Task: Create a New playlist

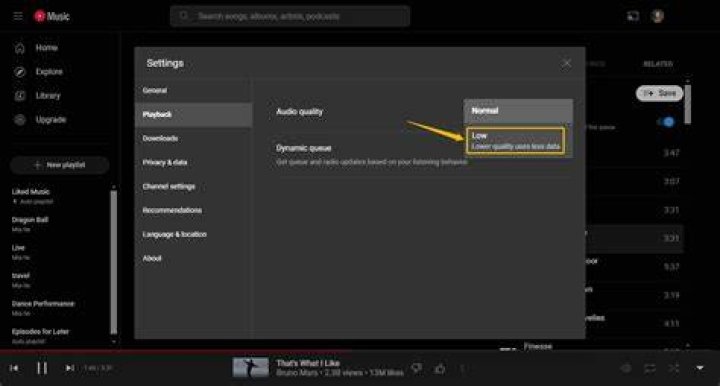Action: (x=60, y=165)
